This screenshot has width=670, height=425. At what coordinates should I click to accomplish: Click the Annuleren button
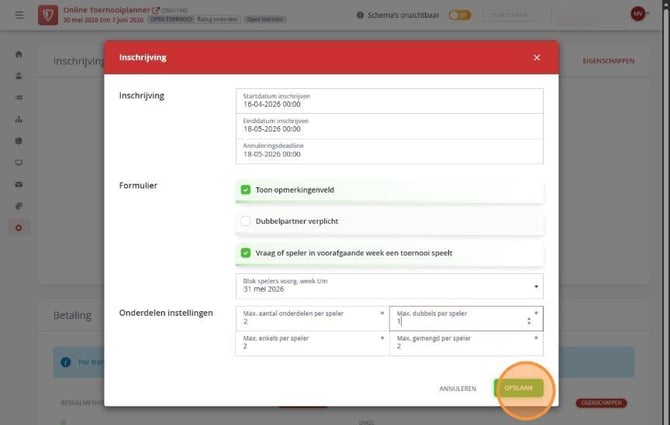pos(458,388)
